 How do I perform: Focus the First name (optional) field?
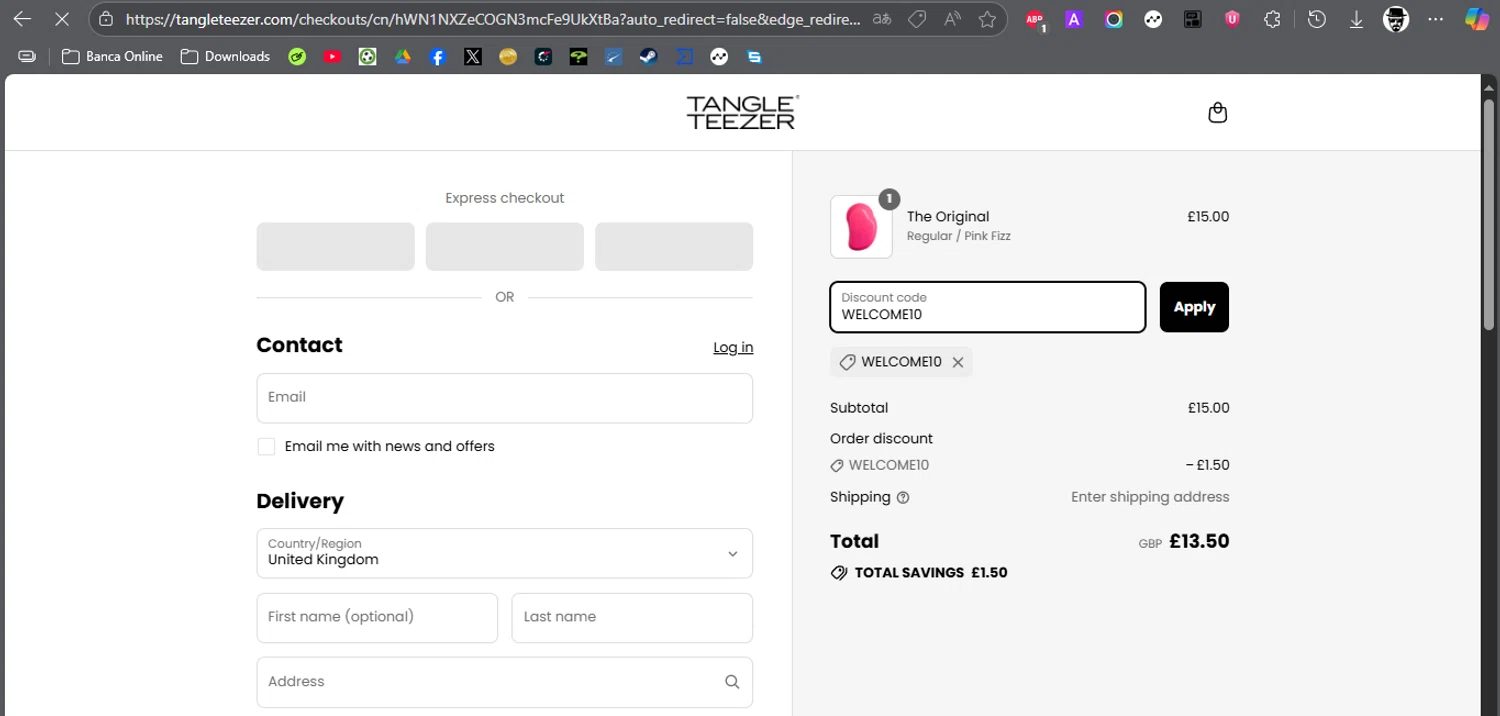pyautogui.click(x=377, y=618)
